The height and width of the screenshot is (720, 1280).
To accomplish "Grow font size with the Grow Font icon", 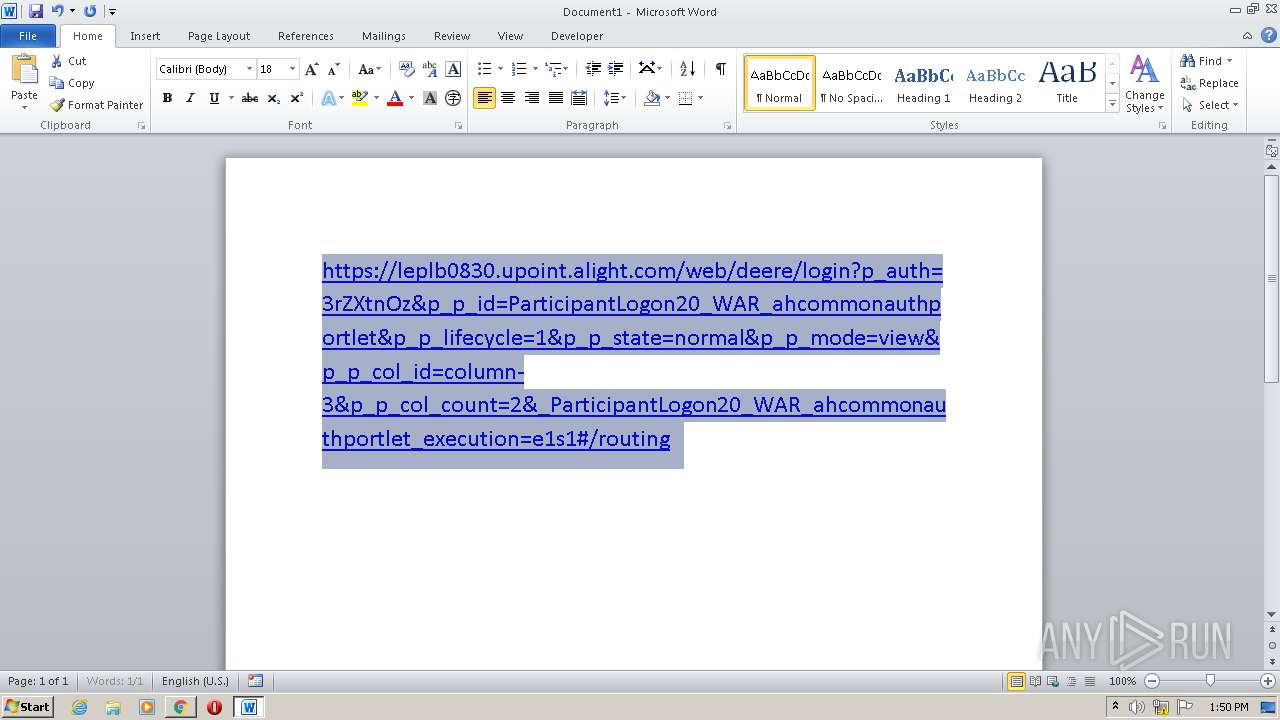I will pyautogui.click(x=312, y=69).
